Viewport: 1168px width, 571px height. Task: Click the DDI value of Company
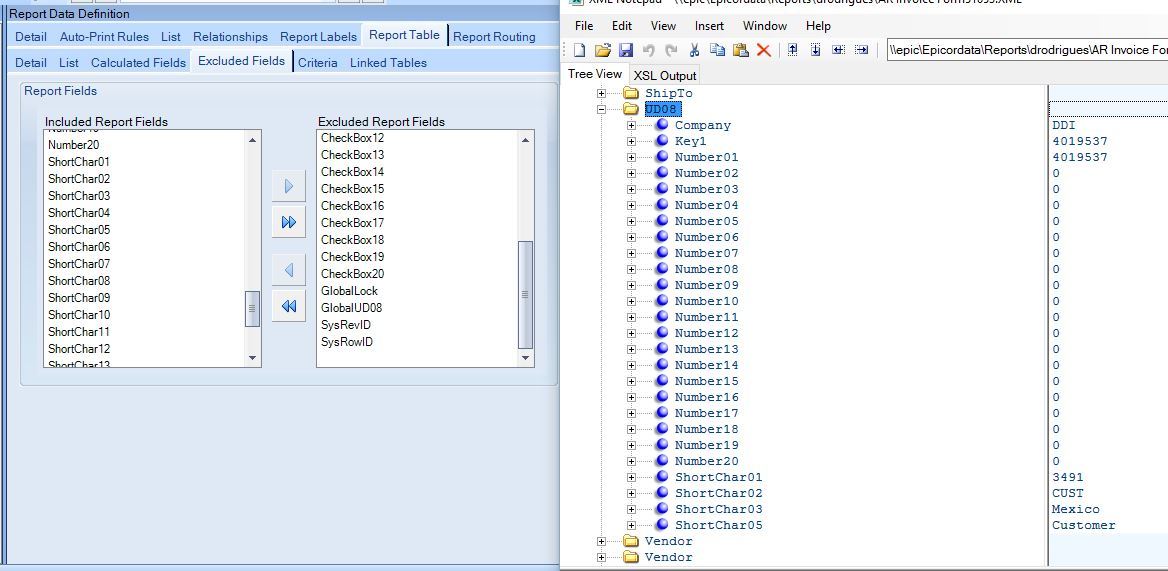[1064, 125]
